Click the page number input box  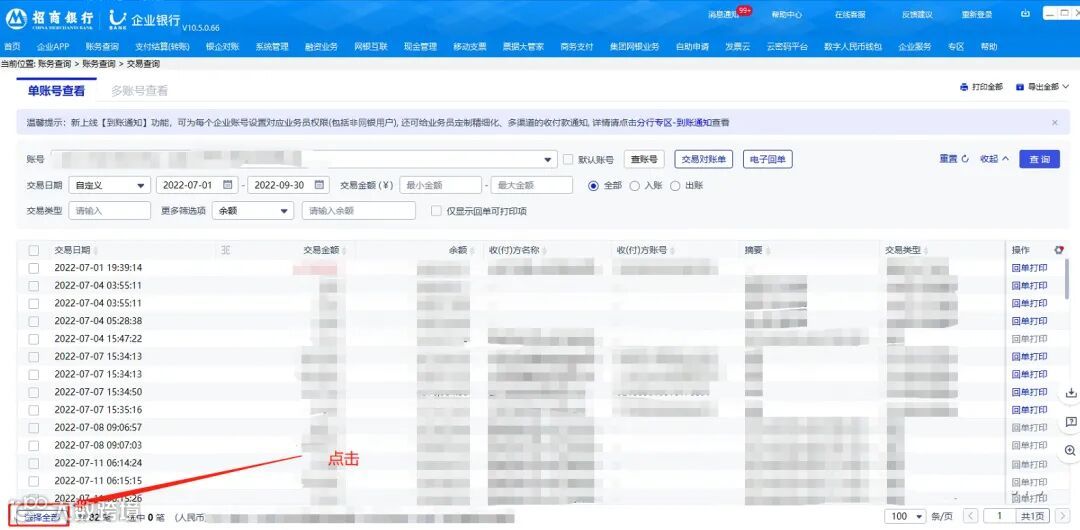pyautogui.click(x=999, y=516)
